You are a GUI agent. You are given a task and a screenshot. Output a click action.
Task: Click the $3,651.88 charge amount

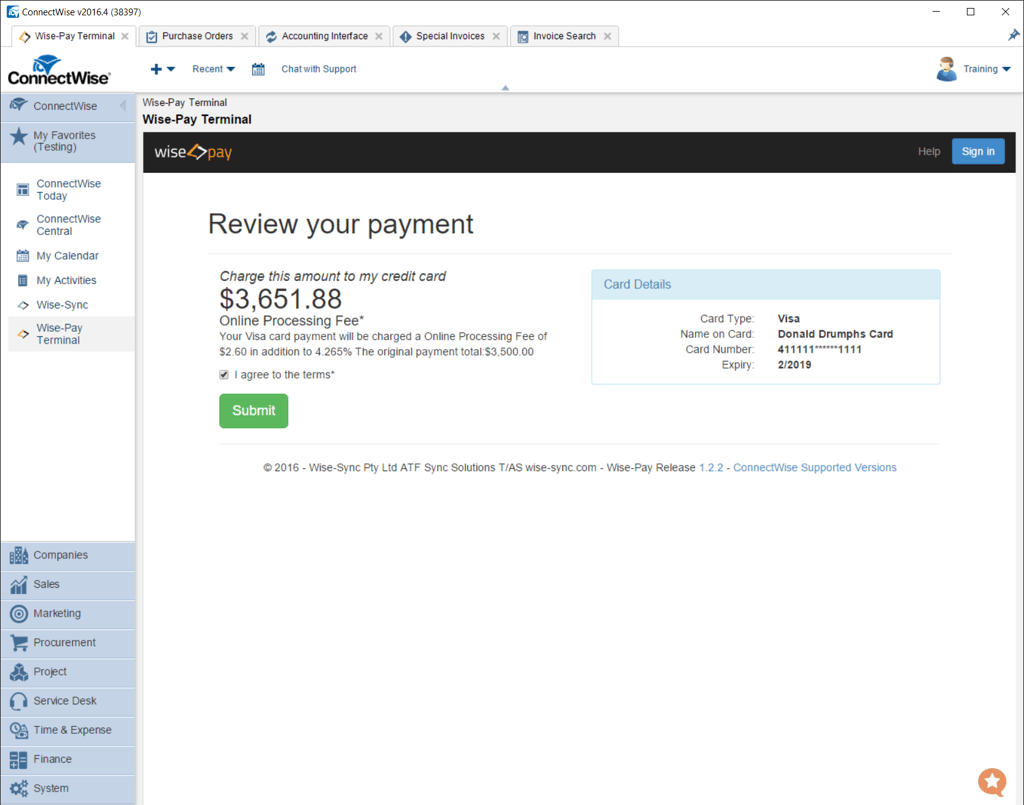coord(280,299)
